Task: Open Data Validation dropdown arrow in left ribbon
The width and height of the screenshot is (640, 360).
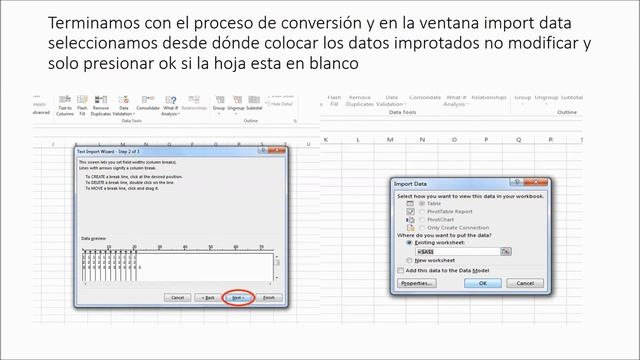Action: [134, 114]
